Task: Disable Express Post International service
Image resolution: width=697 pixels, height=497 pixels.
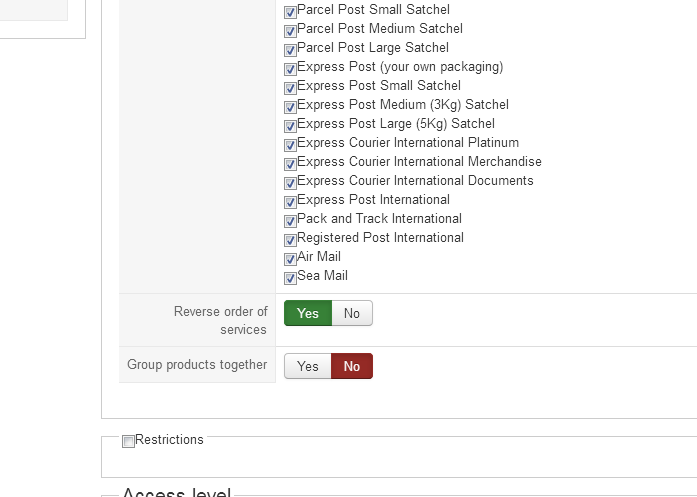Action: 290,202
